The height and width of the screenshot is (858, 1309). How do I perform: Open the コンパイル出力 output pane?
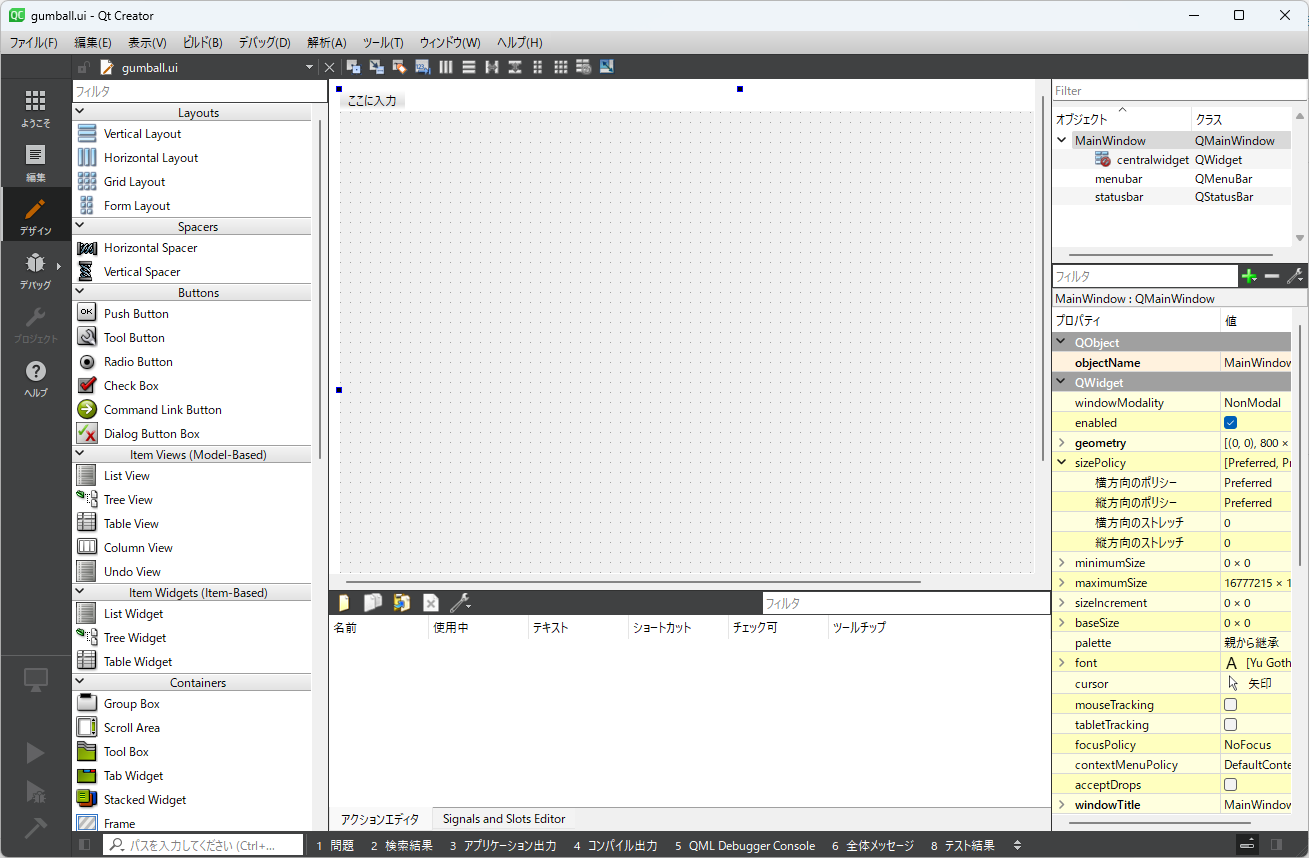pos(615,845)
